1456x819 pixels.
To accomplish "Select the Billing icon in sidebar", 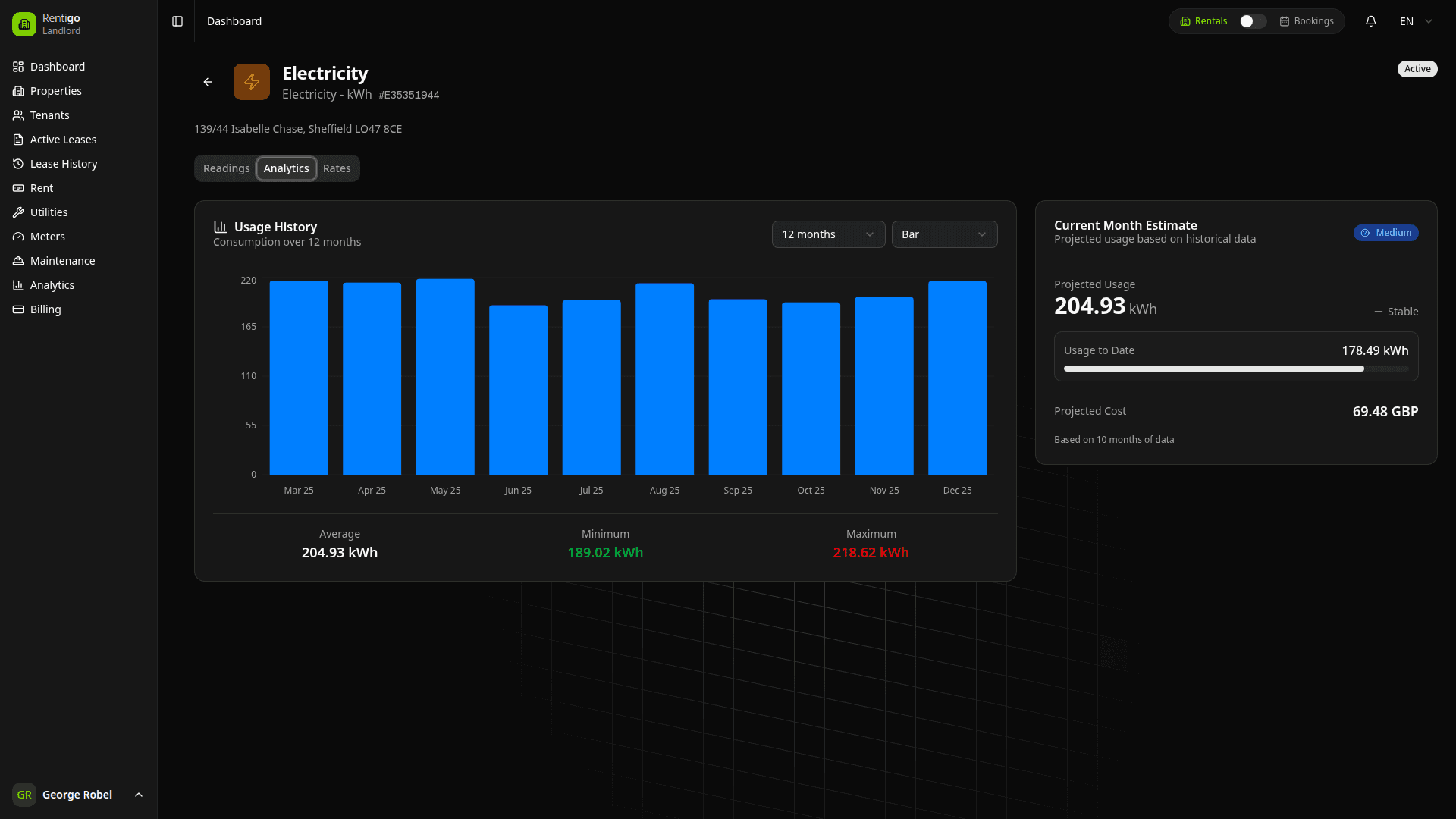I will pos(18,309).
